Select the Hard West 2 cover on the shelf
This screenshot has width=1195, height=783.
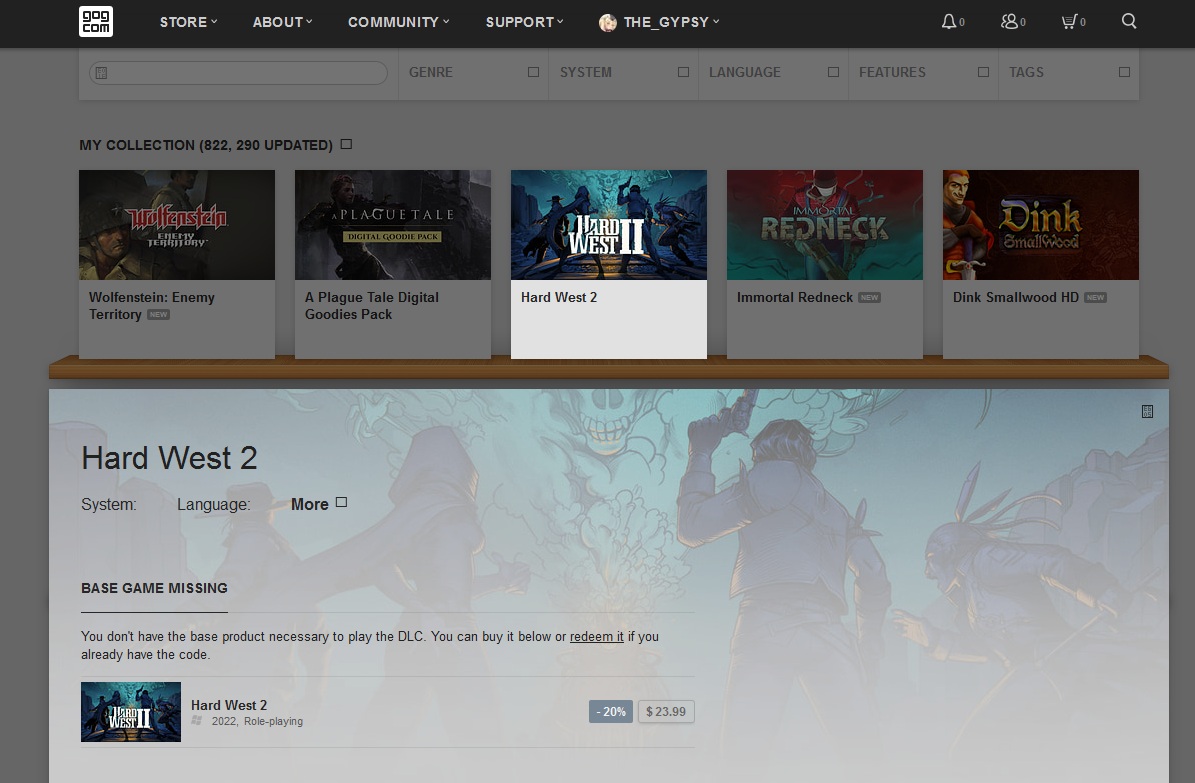(609, 225)
